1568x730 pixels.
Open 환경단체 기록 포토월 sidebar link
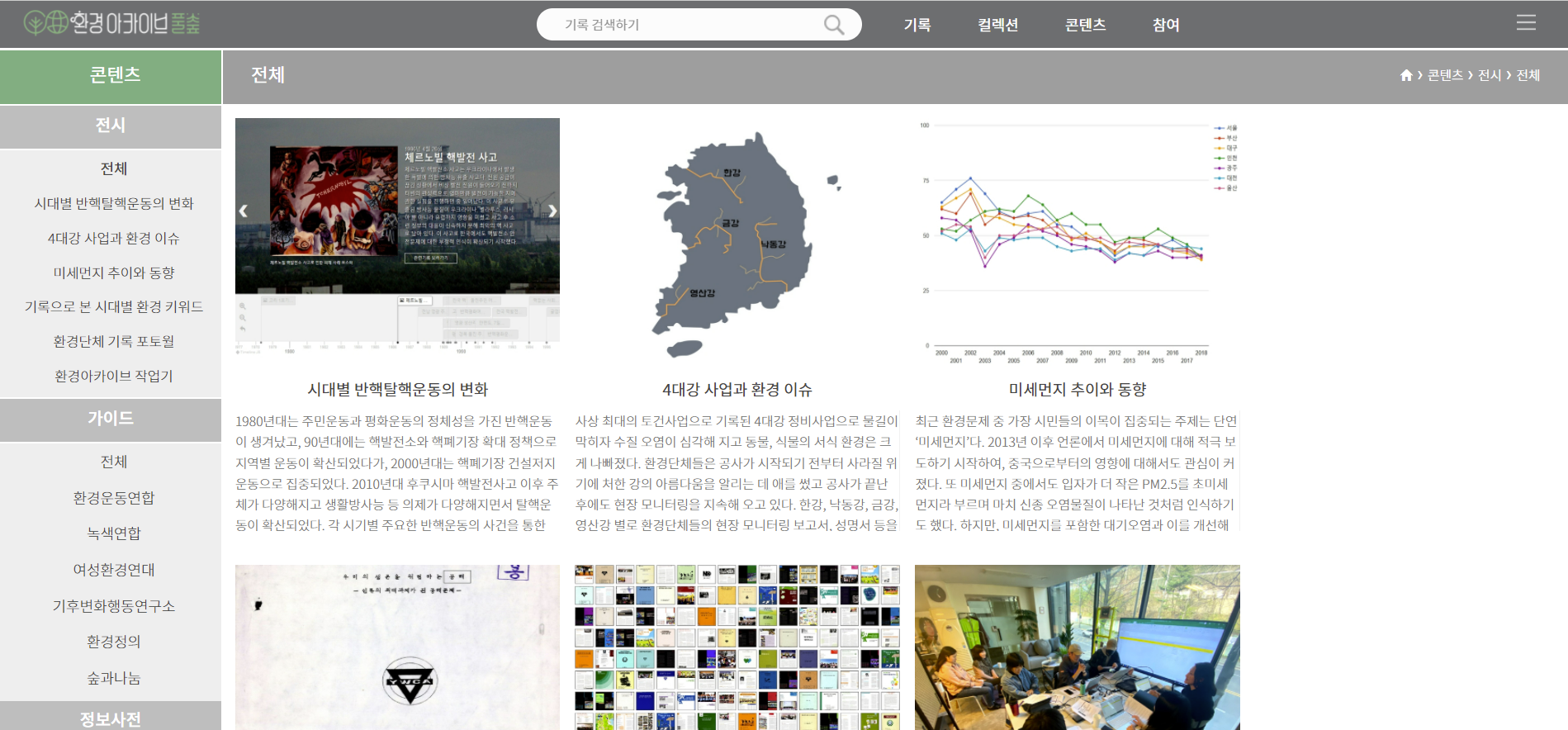click(x=114, y=341)
